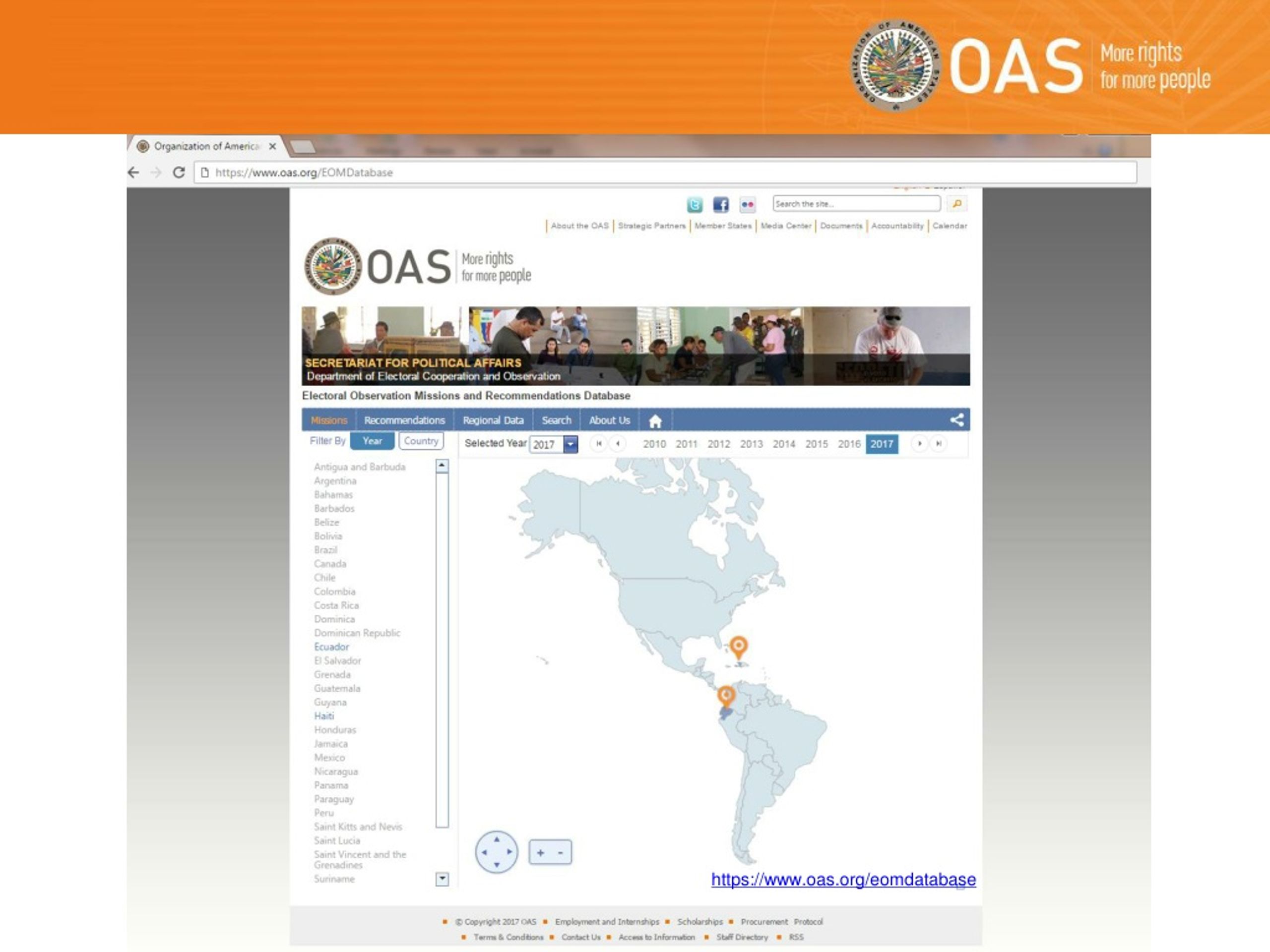Image resolution: width=1270 pixels, height=952 pixels.
Task: Open the Search tab in the nav bar
Action: pyautogui.click(x=556, y=420)
